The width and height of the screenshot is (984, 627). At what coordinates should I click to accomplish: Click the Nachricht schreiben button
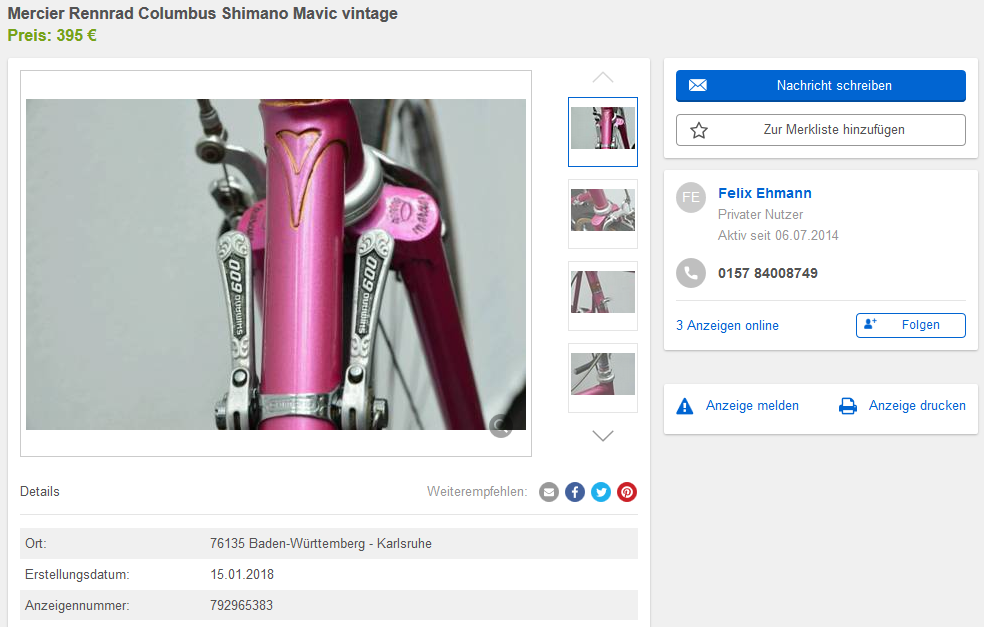coord(821,86)
